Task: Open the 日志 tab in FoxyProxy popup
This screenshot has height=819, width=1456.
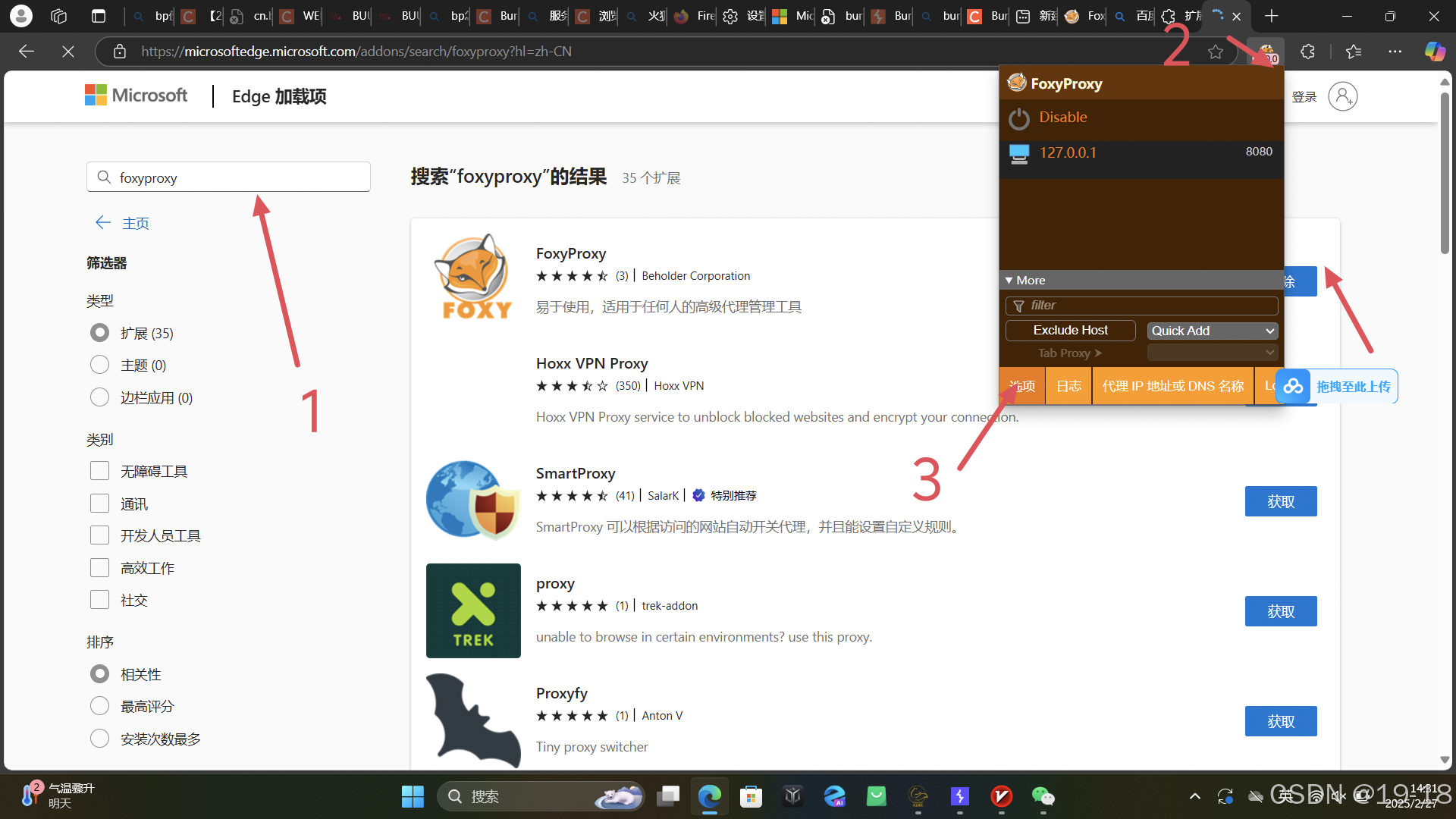Action: [x=1068, y=386]
